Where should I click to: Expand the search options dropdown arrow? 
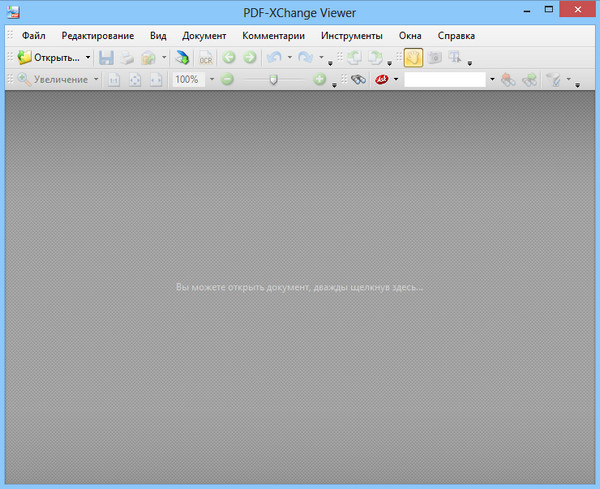(x=569, y=79)
